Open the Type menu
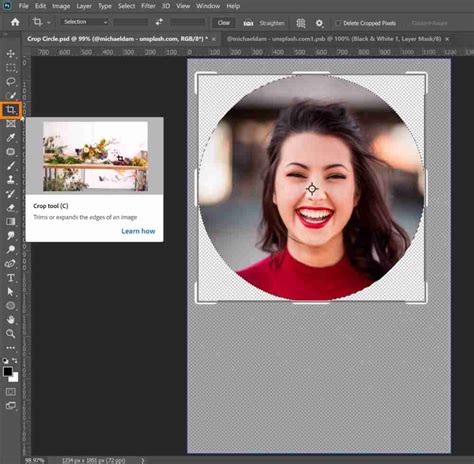Screen dimensions: 474x464 (x=105, y=6)
